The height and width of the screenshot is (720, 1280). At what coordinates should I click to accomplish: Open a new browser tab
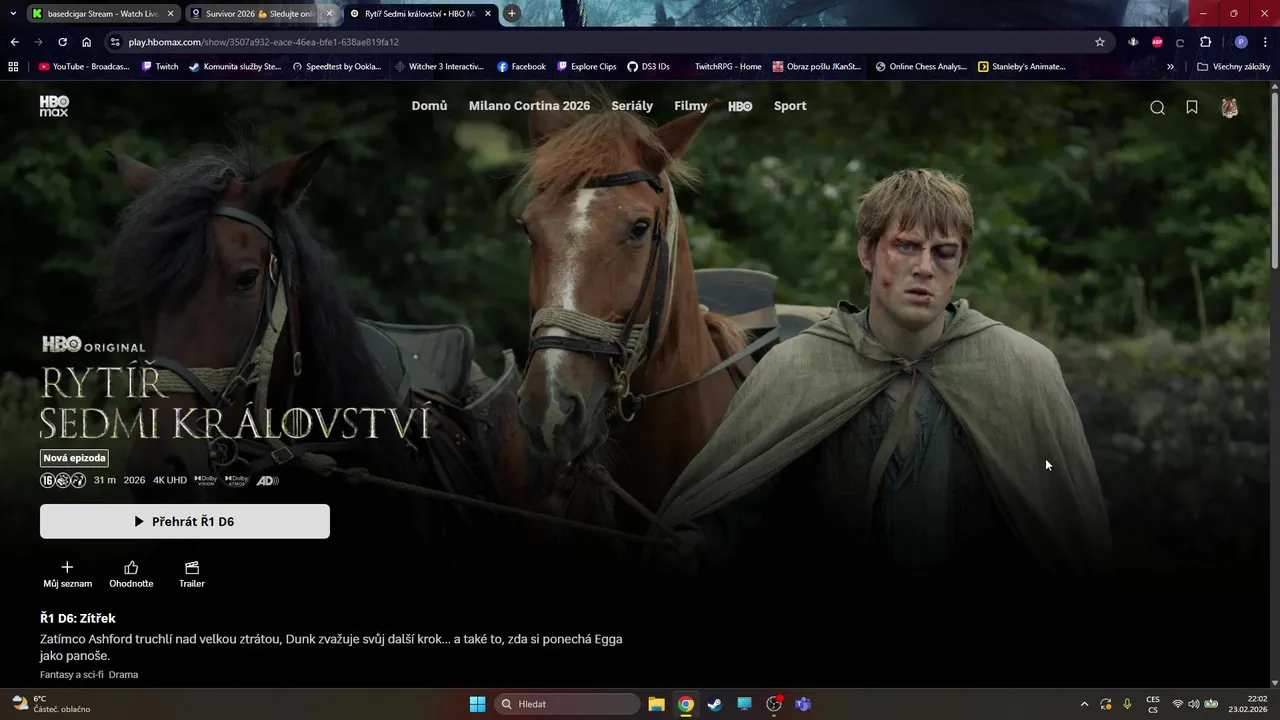pyautogui.click(x=512, y=13)
